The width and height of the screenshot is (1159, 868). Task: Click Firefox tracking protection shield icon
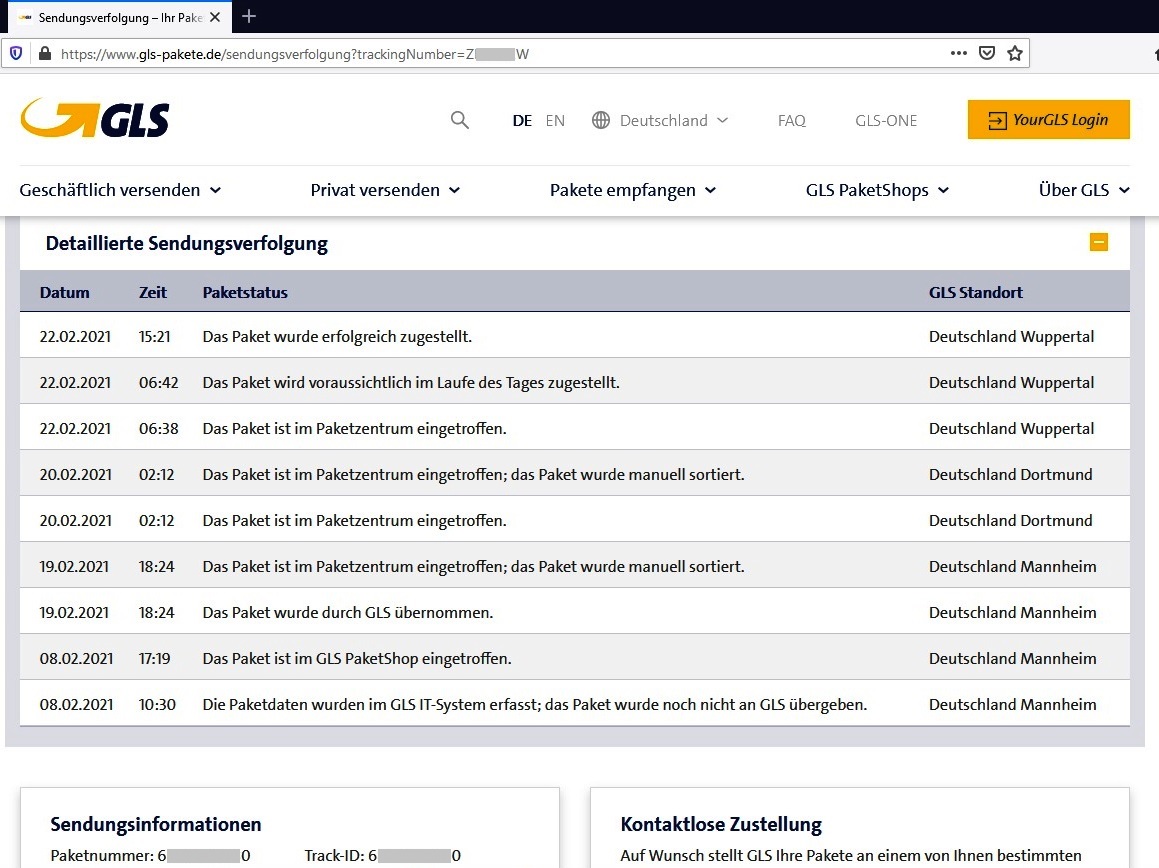(16, 54)
